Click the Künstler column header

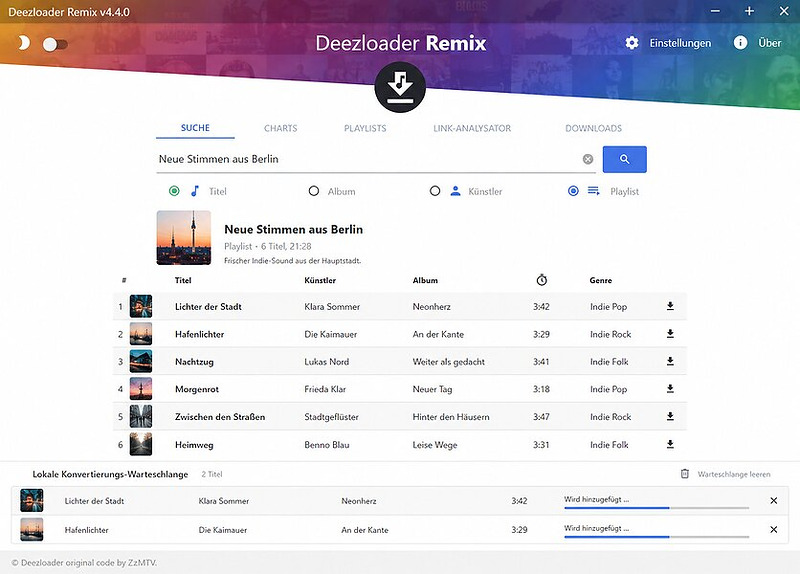320,280
